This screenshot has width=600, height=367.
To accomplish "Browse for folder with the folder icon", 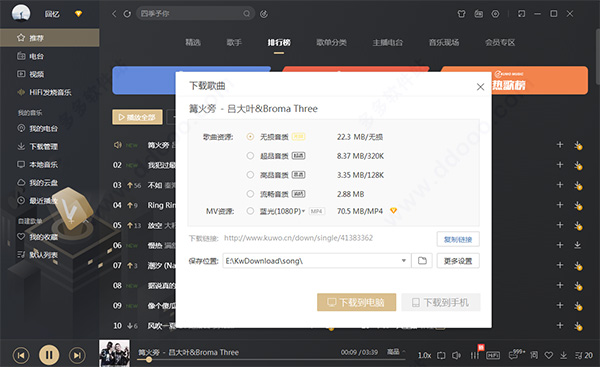I will [x=422, y=261].
